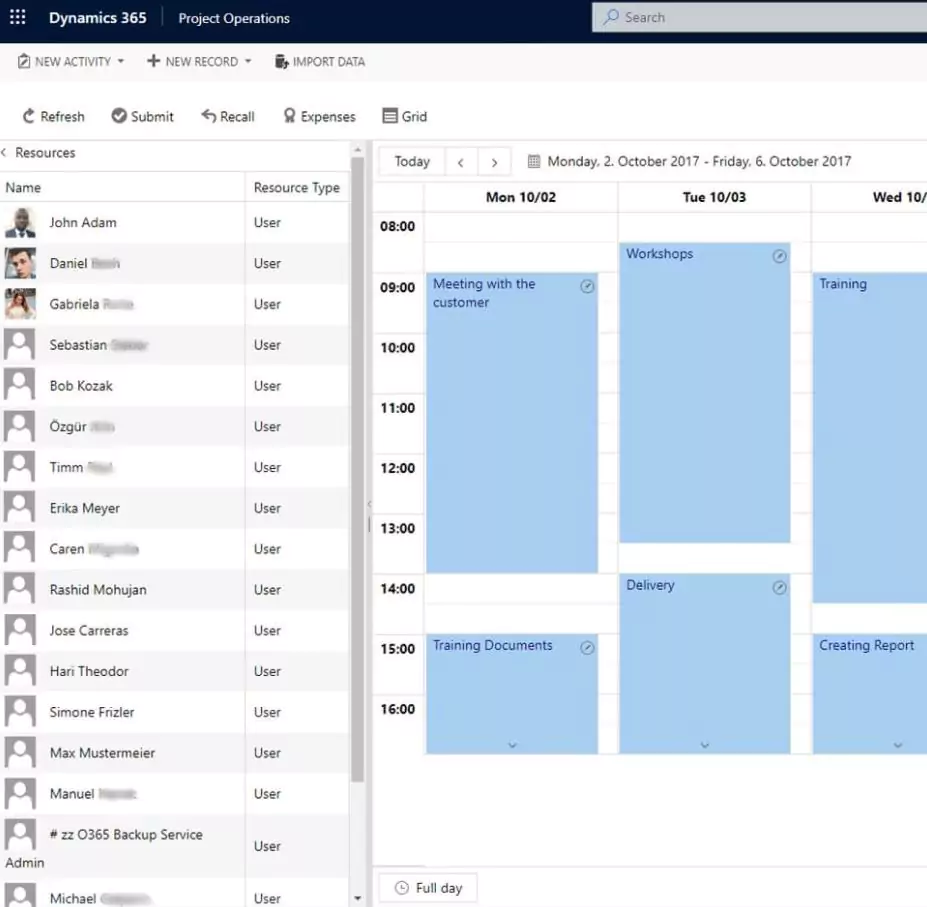
Task: Expand the Training Documents entry chevron
Action: (x=512, y=744)
